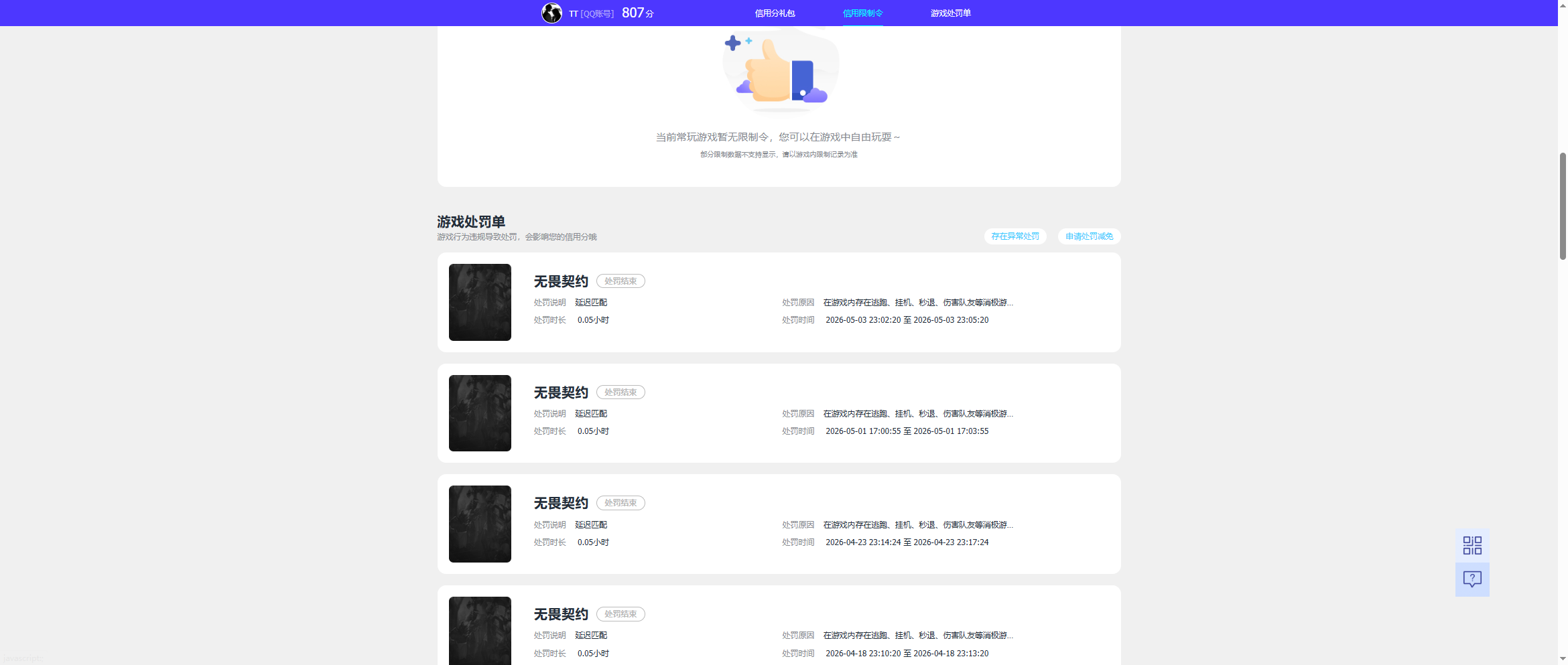The image size is (1568, 665).
Task: Select 无畏契约 title of 2026-04-18 penalty
Action: coord(561,614)
